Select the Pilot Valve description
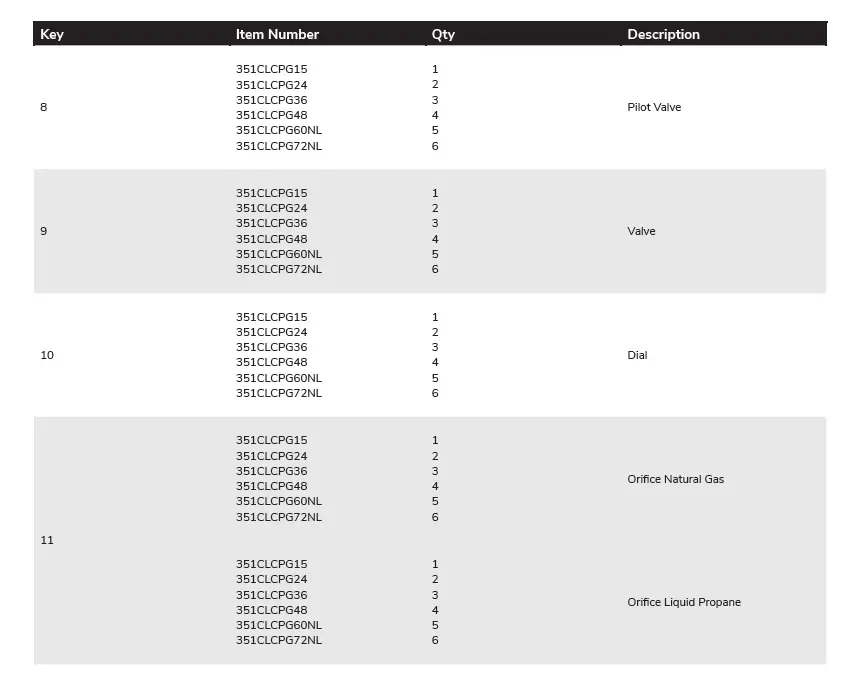The image size is (853, 695). click(654, 107)
